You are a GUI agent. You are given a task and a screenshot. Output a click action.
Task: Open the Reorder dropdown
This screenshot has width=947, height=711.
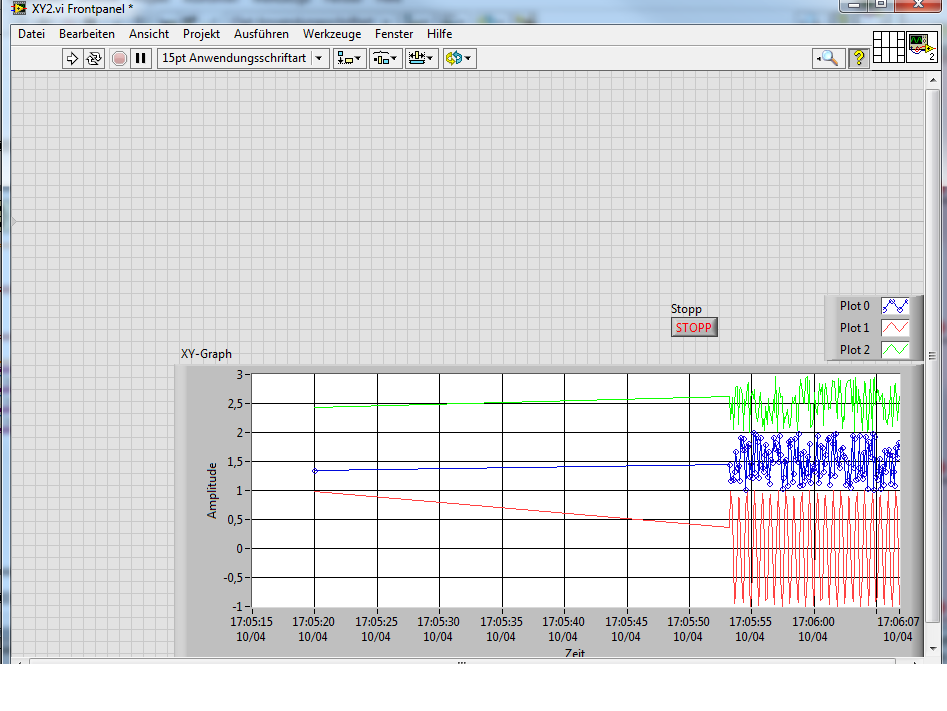(x=458, y=58)
